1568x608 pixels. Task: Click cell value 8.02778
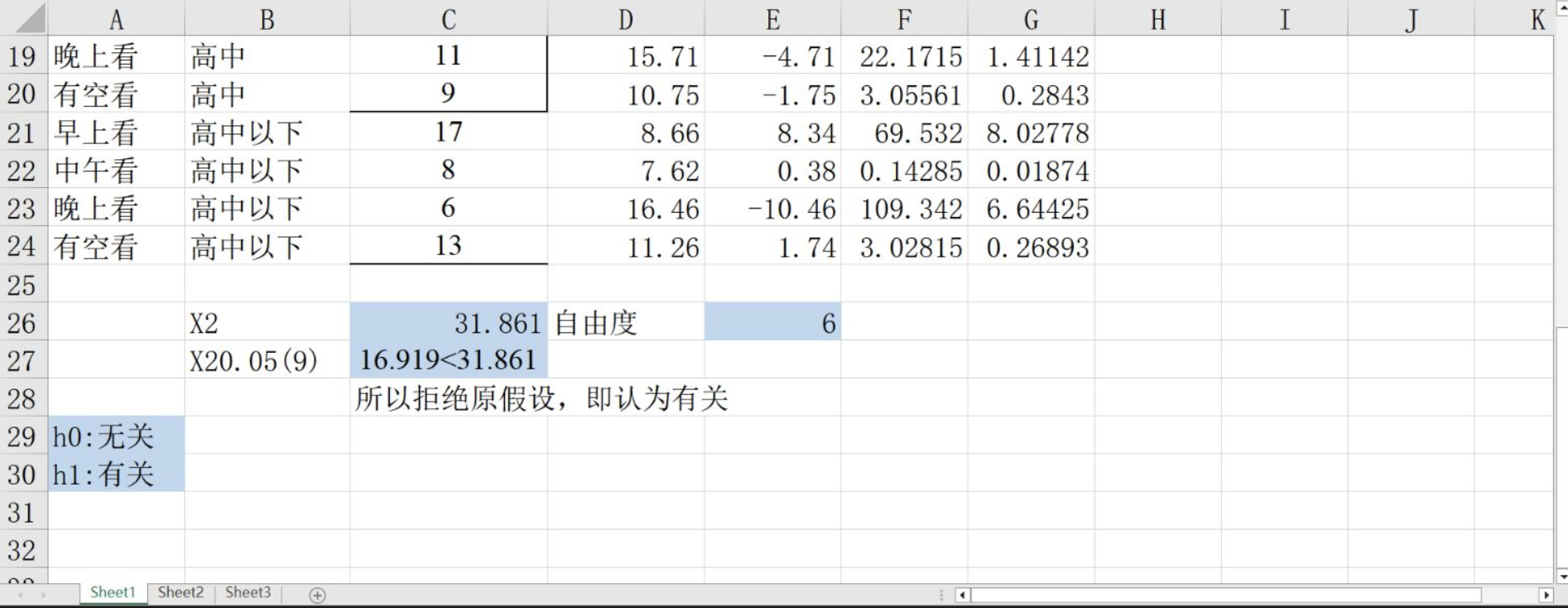point(1032,133)
